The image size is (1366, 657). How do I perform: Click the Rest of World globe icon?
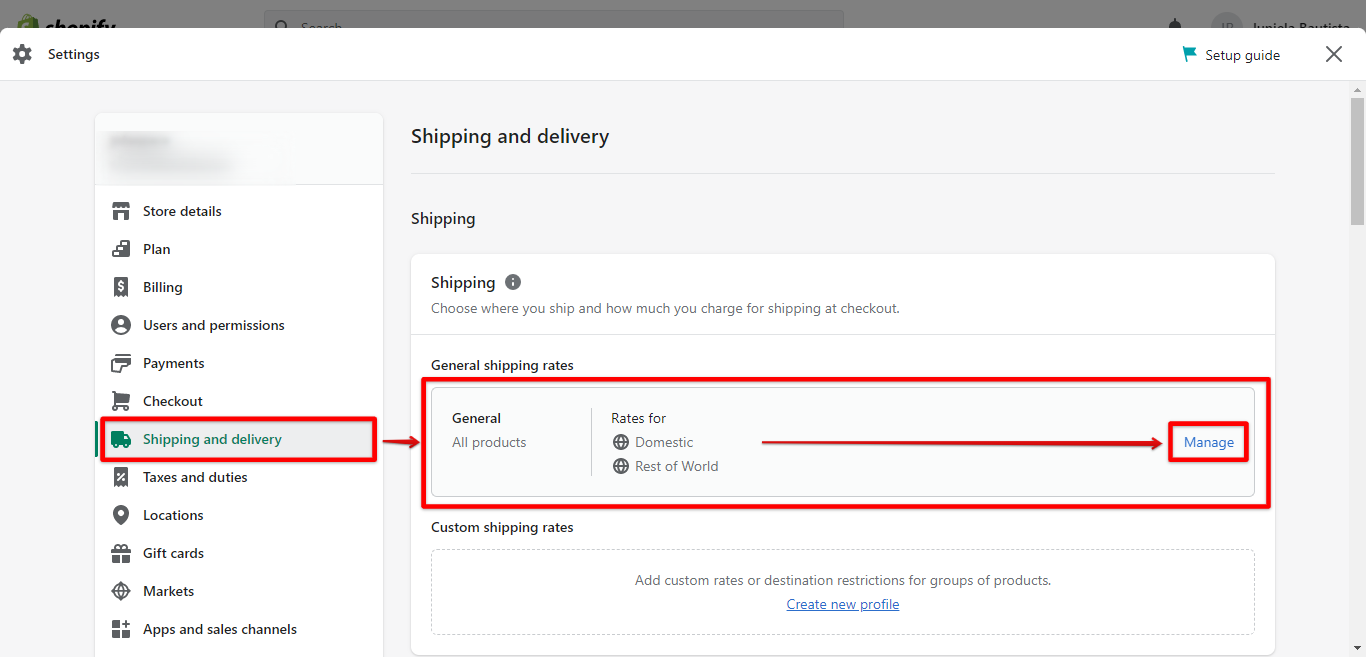coord(623,466)
